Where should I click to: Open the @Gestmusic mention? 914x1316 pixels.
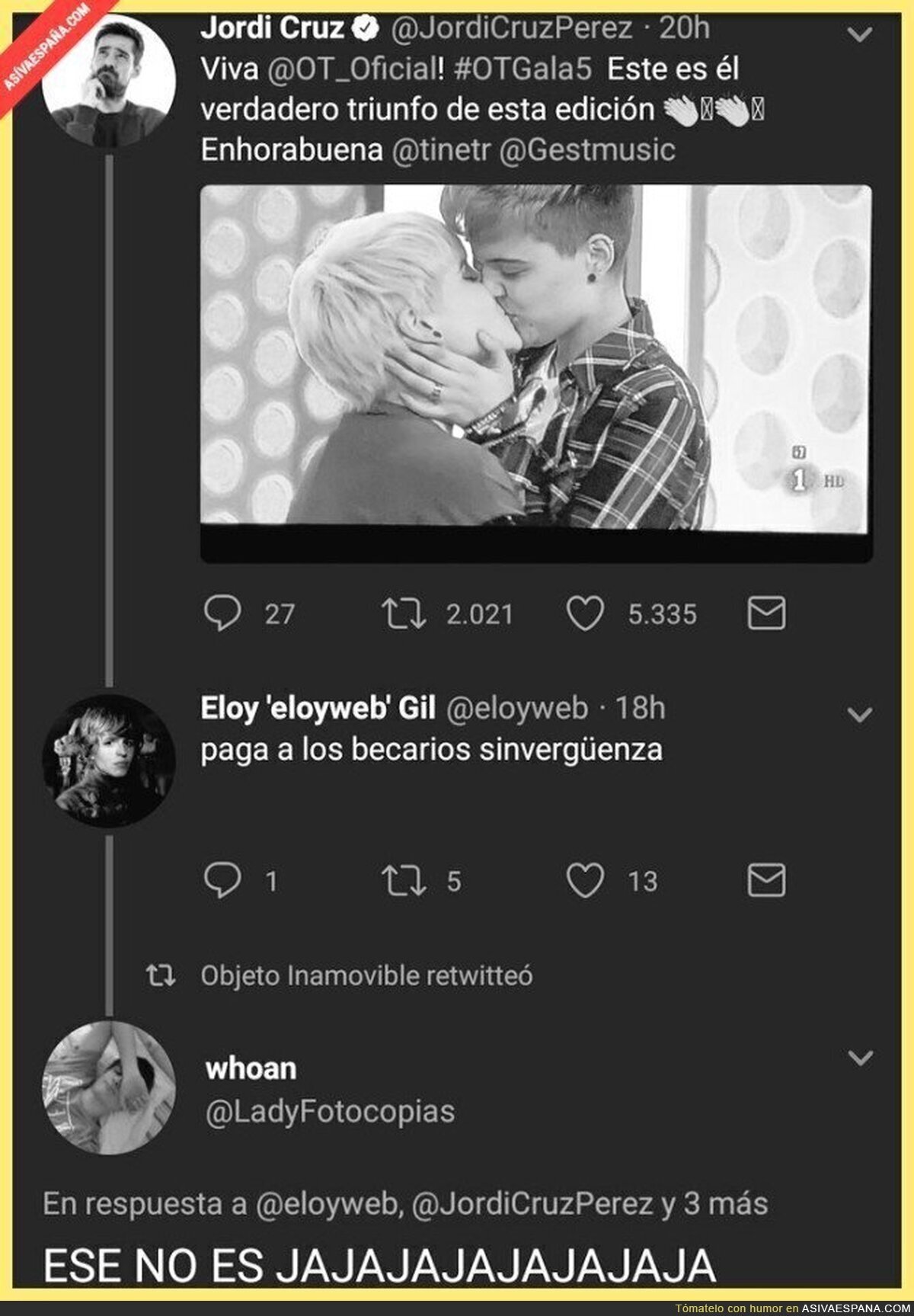[x=587, y=149]
